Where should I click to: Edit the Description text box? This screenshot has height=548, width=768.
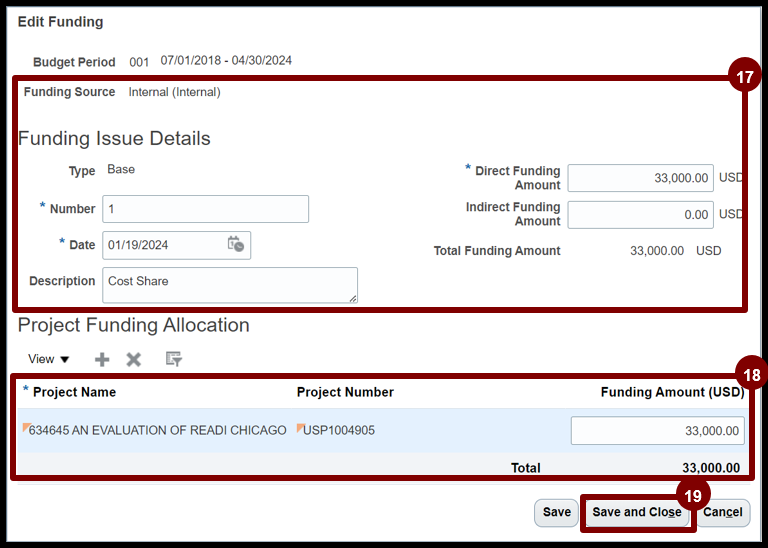pos(228,284)
